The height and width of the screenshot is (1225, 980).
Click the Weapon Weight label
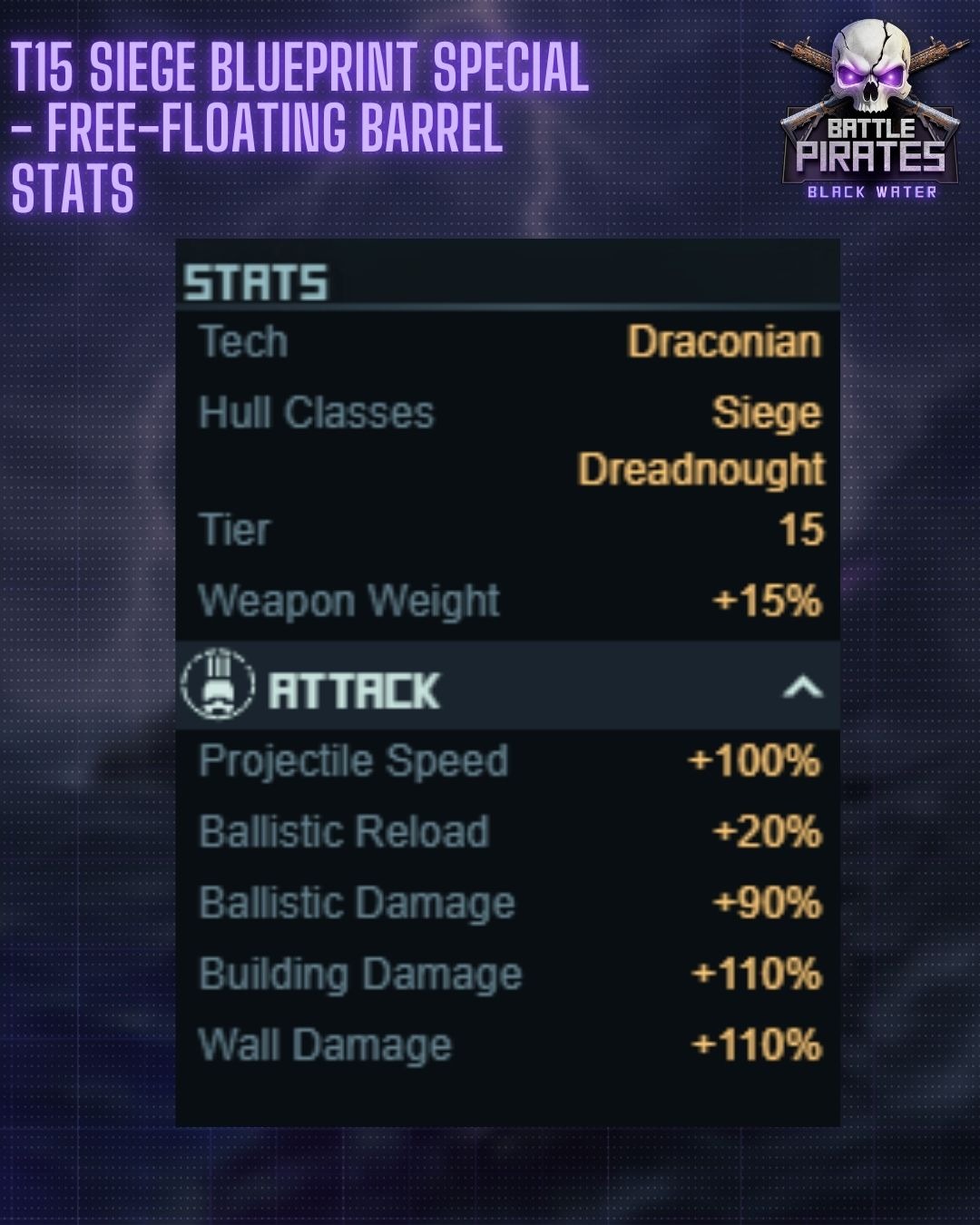(349, 601)
